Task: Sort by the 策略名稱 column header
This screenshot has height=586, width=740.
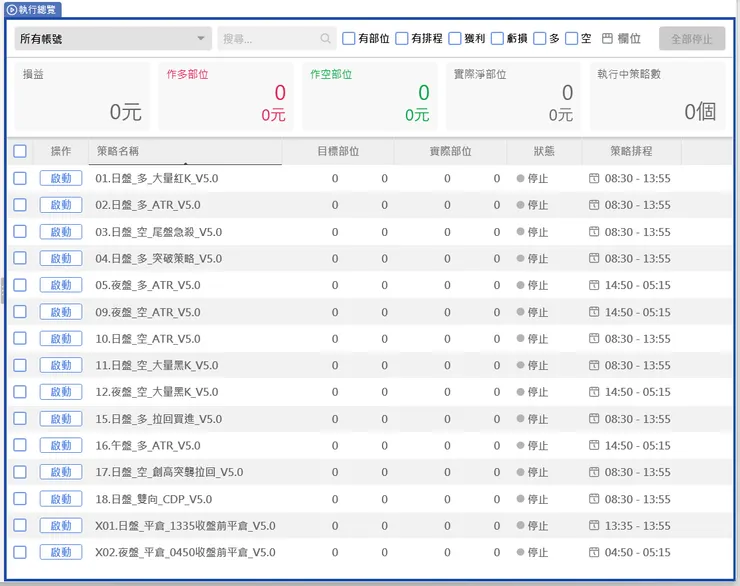Action: (x=185, y=151)
